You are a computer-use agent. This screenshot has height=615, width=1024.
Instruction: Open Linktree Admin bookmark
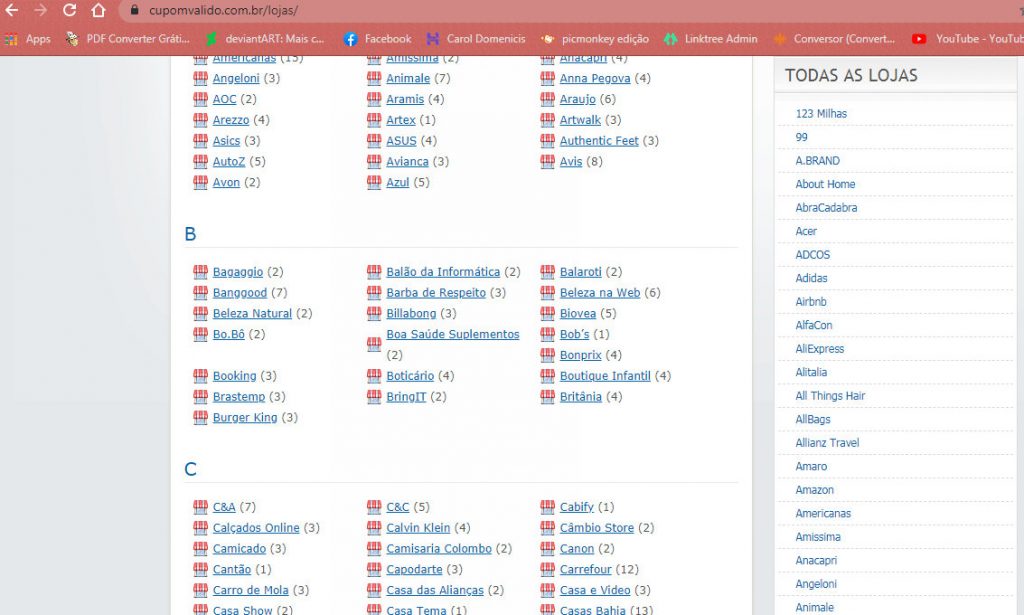tap(711, 39)
